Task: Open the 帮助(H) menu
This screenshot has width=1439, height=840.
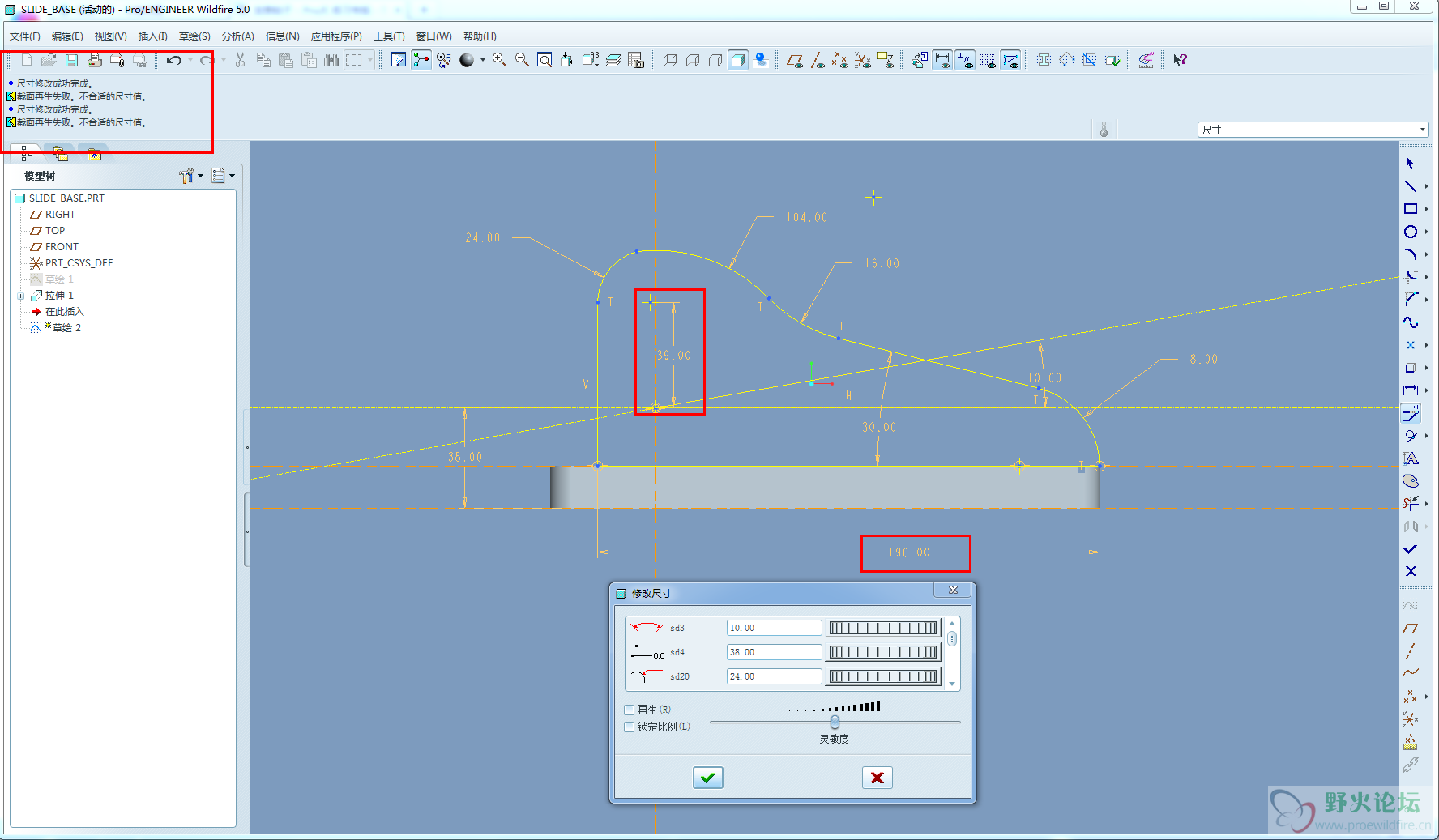Action: [480, 36]
